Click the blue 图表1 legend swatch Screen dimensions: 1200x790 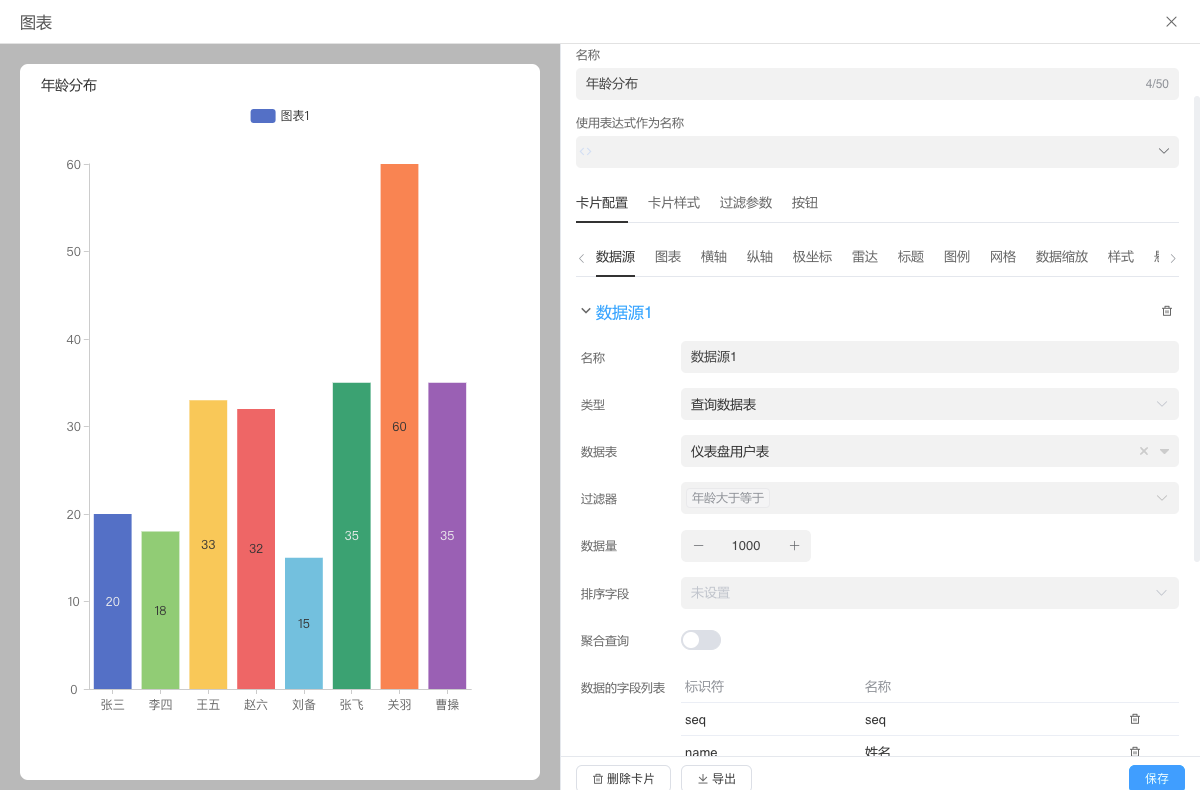tap(262, 116)
